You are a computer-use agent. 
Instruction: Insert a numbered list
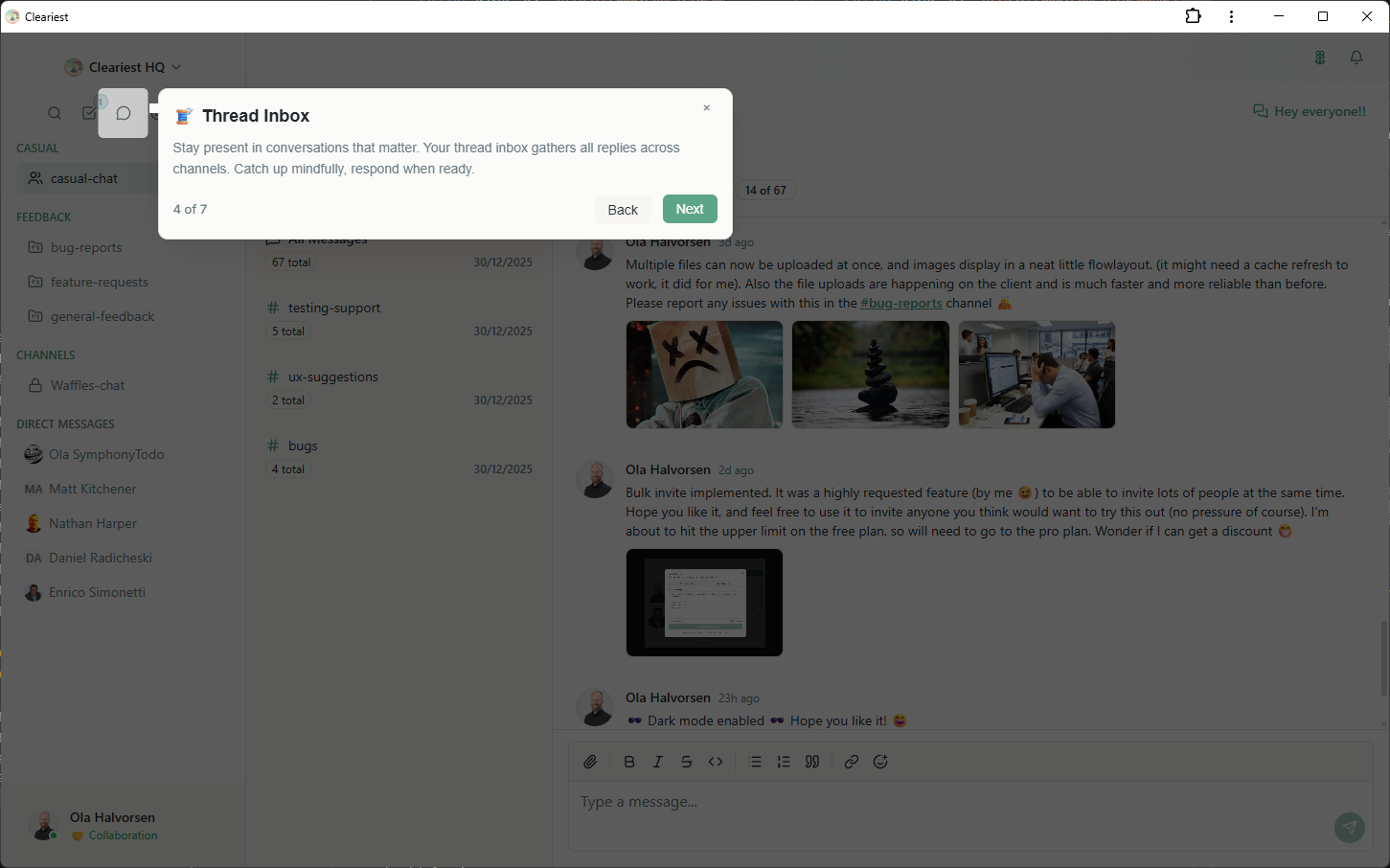point(784,762)
